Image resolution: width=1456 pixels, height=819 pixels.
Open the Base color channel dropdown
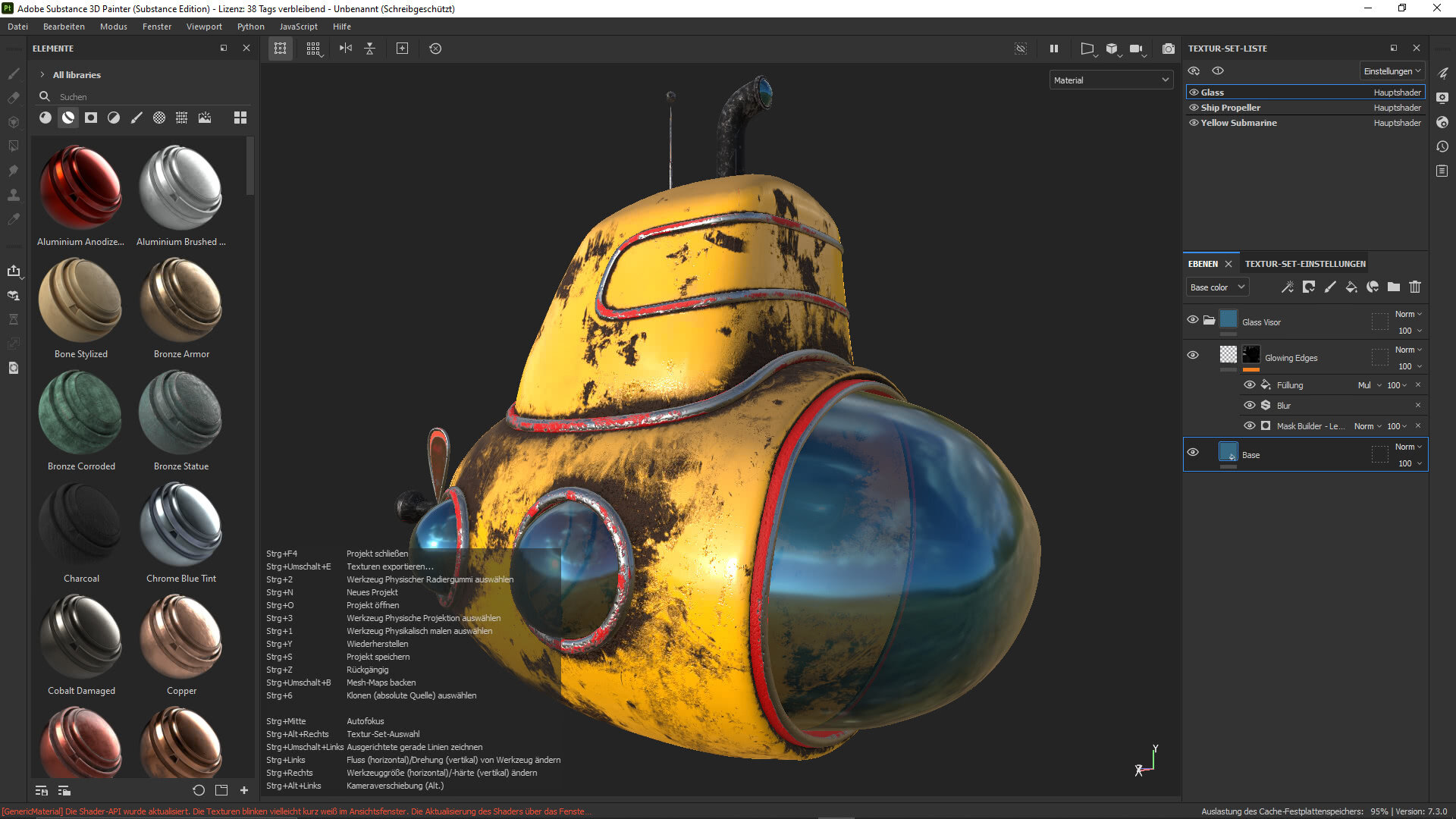coord(1216,287)
